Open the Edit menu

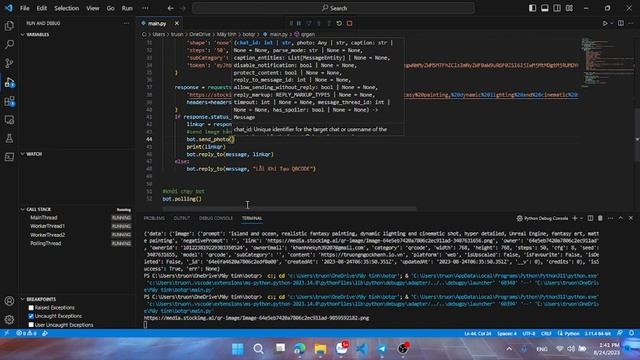point(42,8)
